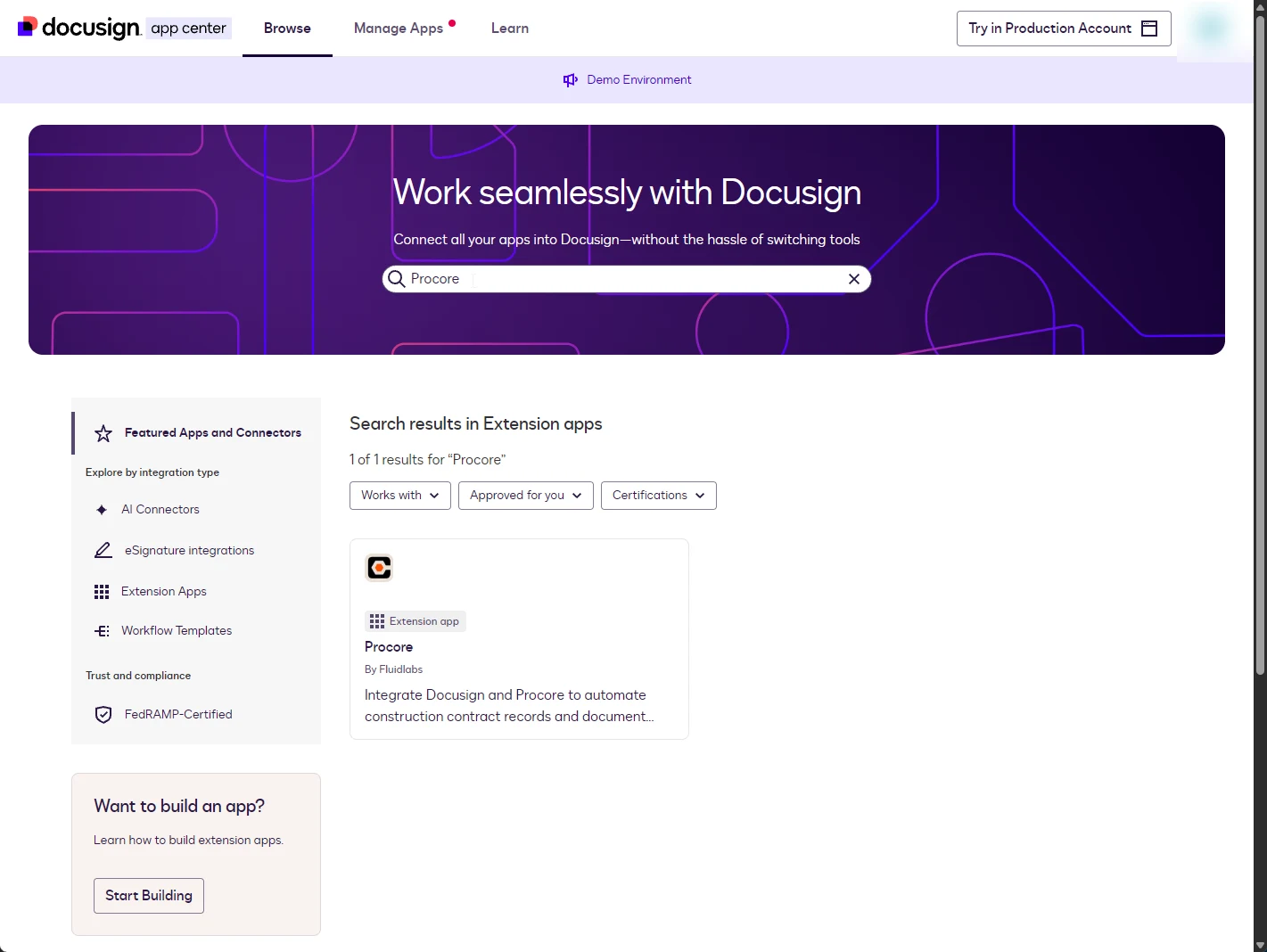Click the 'Want to build an app?' heading

tap(179, 807)
